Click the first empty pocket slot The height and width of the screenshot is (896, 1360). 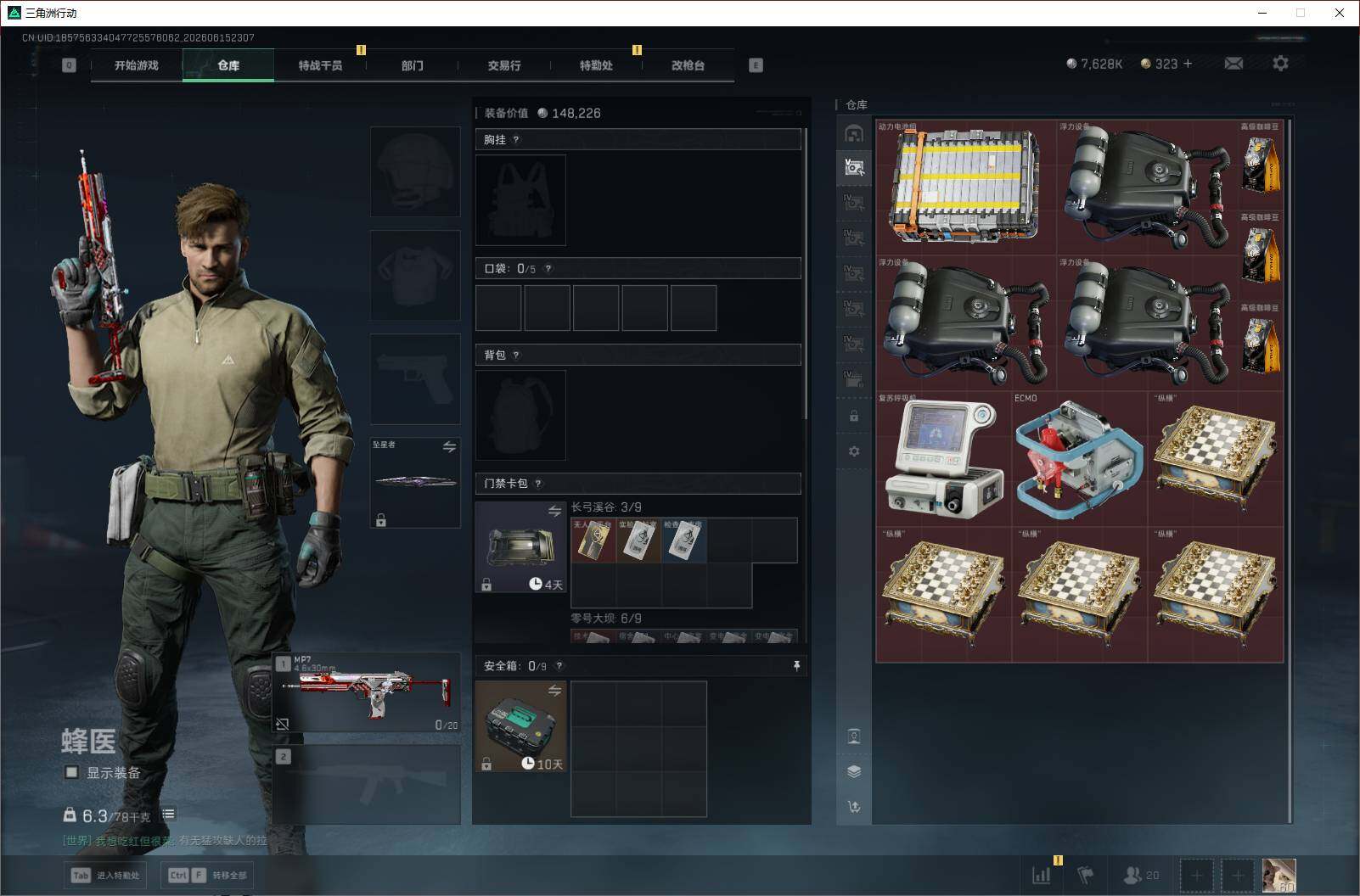coord(498,307)
